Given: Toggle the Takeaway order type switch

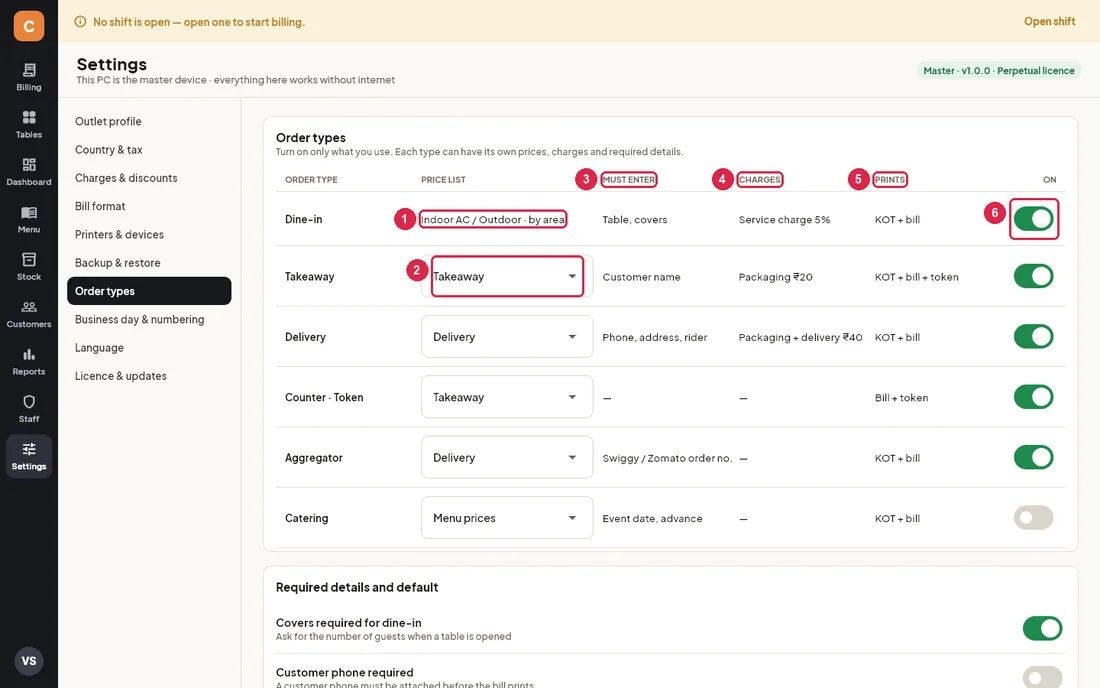Looking at the screenshot, I should 1033,276.
